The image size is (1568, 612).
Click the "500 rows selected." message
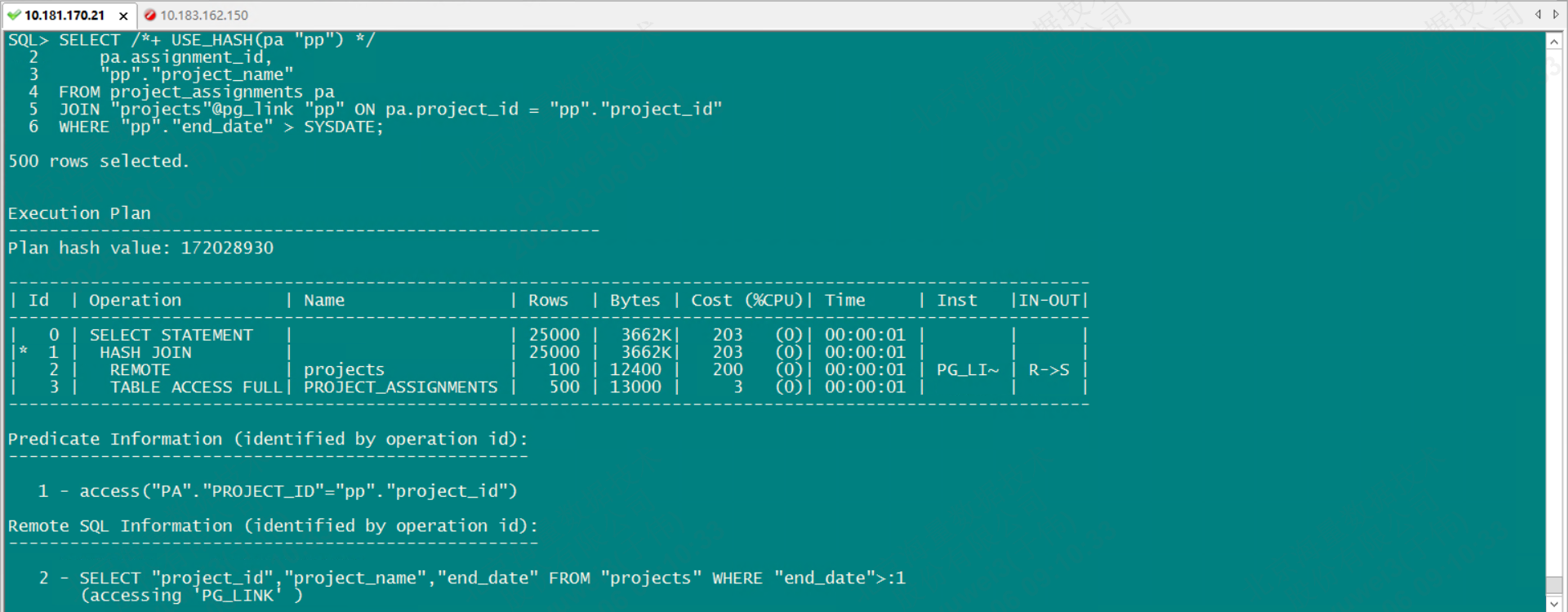pos(98,161)
